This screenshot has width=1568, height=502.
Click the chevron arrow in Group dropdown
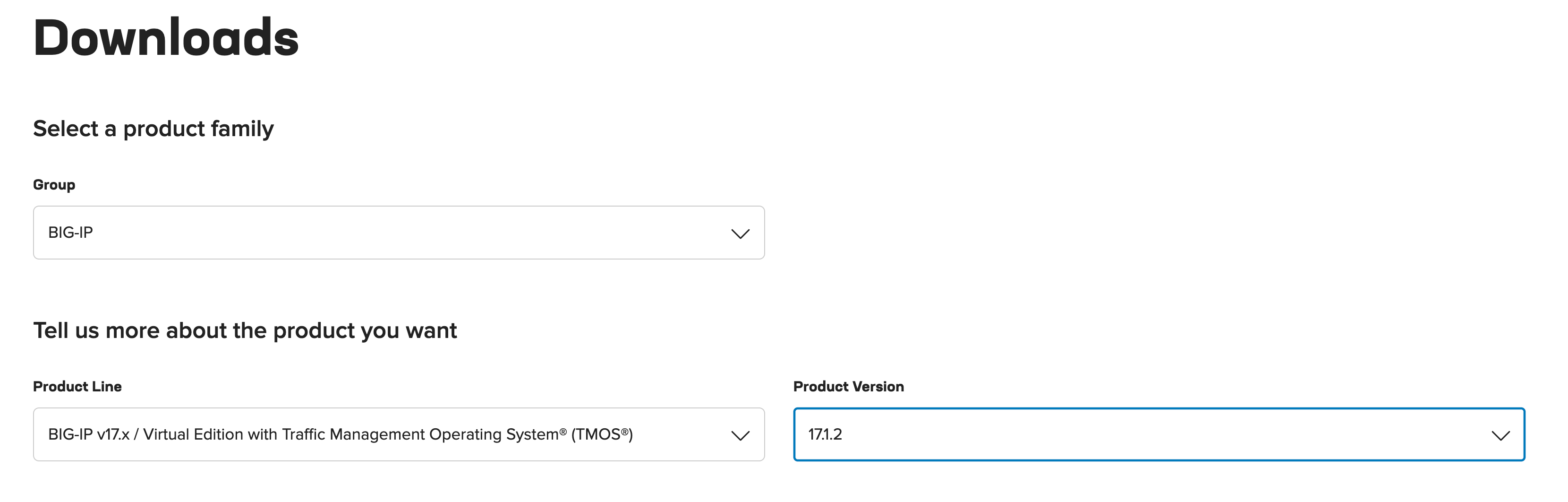coord(740,234)
